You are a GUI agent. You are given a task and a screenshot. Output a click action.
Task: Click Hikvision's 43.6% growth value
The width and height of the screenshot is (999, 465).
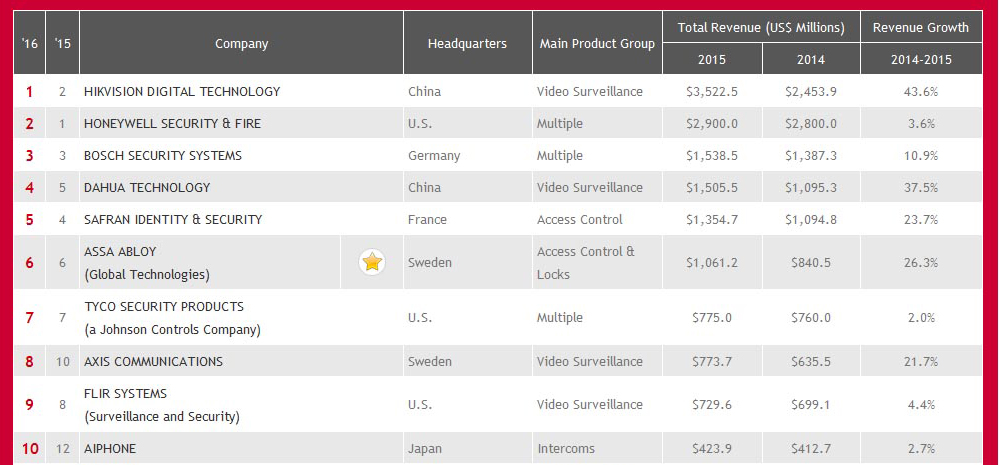coord(921,92)
